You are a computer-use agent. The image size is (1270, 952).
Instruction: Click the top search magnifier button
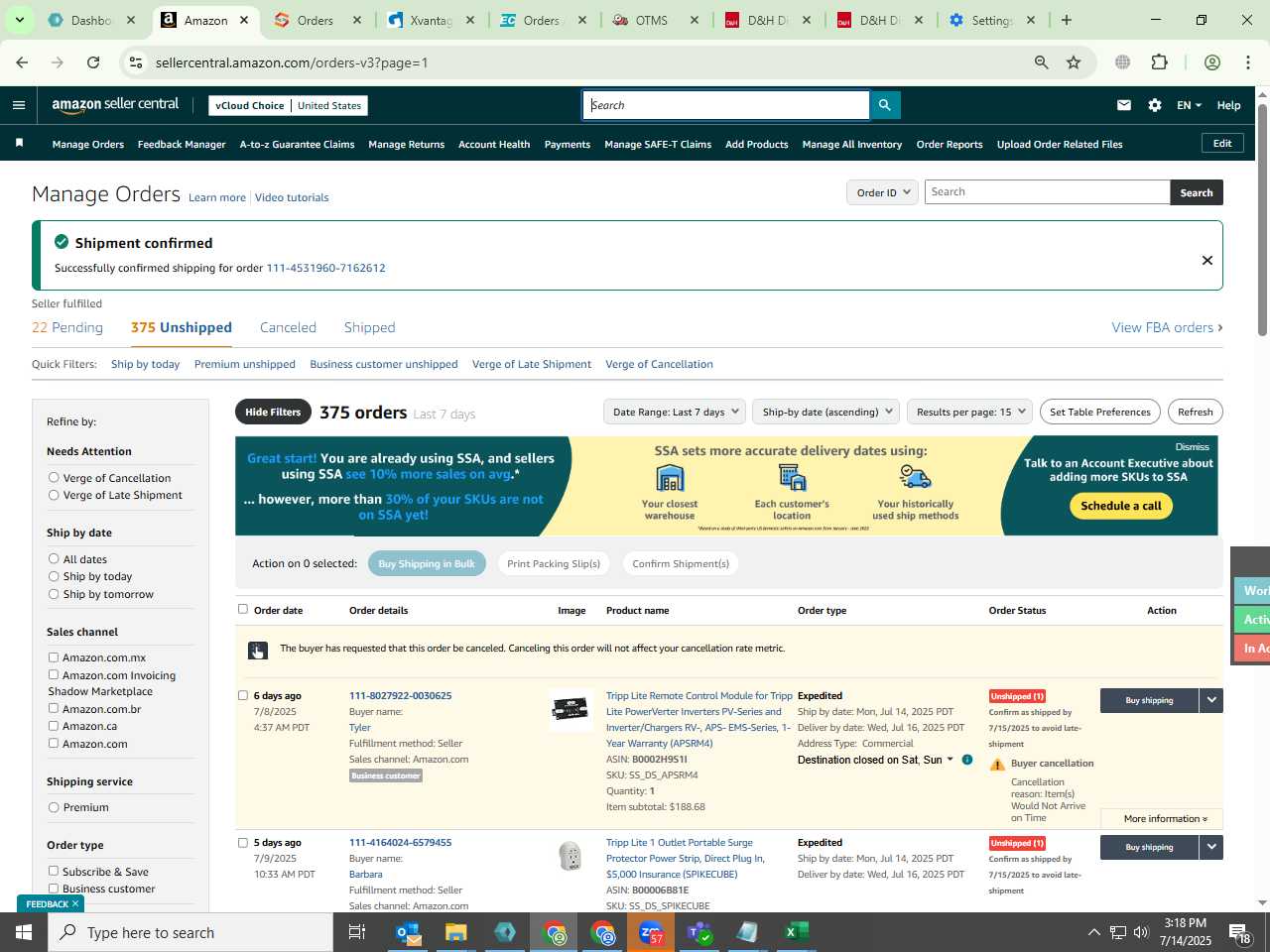point(884,105)
